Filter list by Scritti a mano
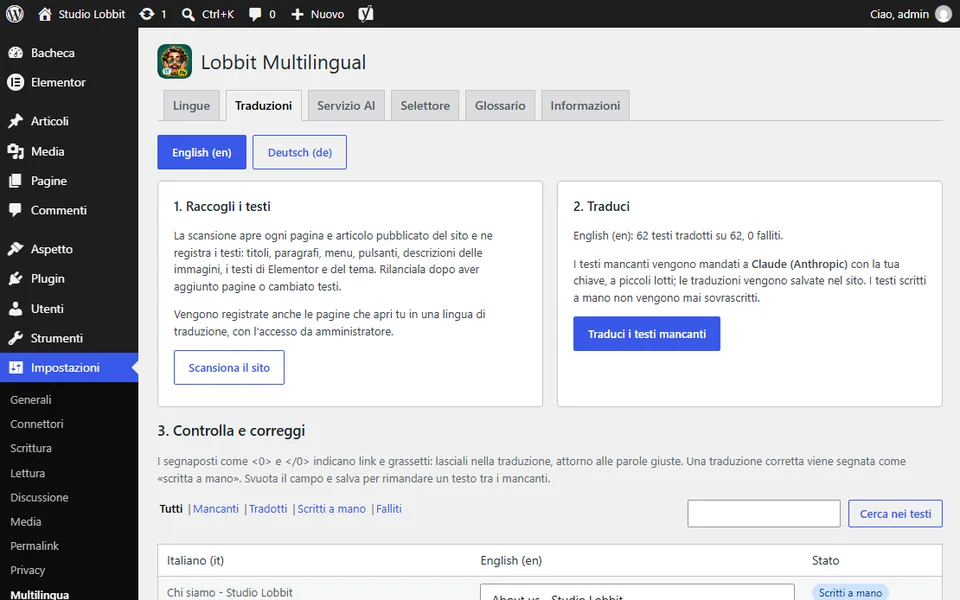960x600 pixels. click(x=331, y=509)
